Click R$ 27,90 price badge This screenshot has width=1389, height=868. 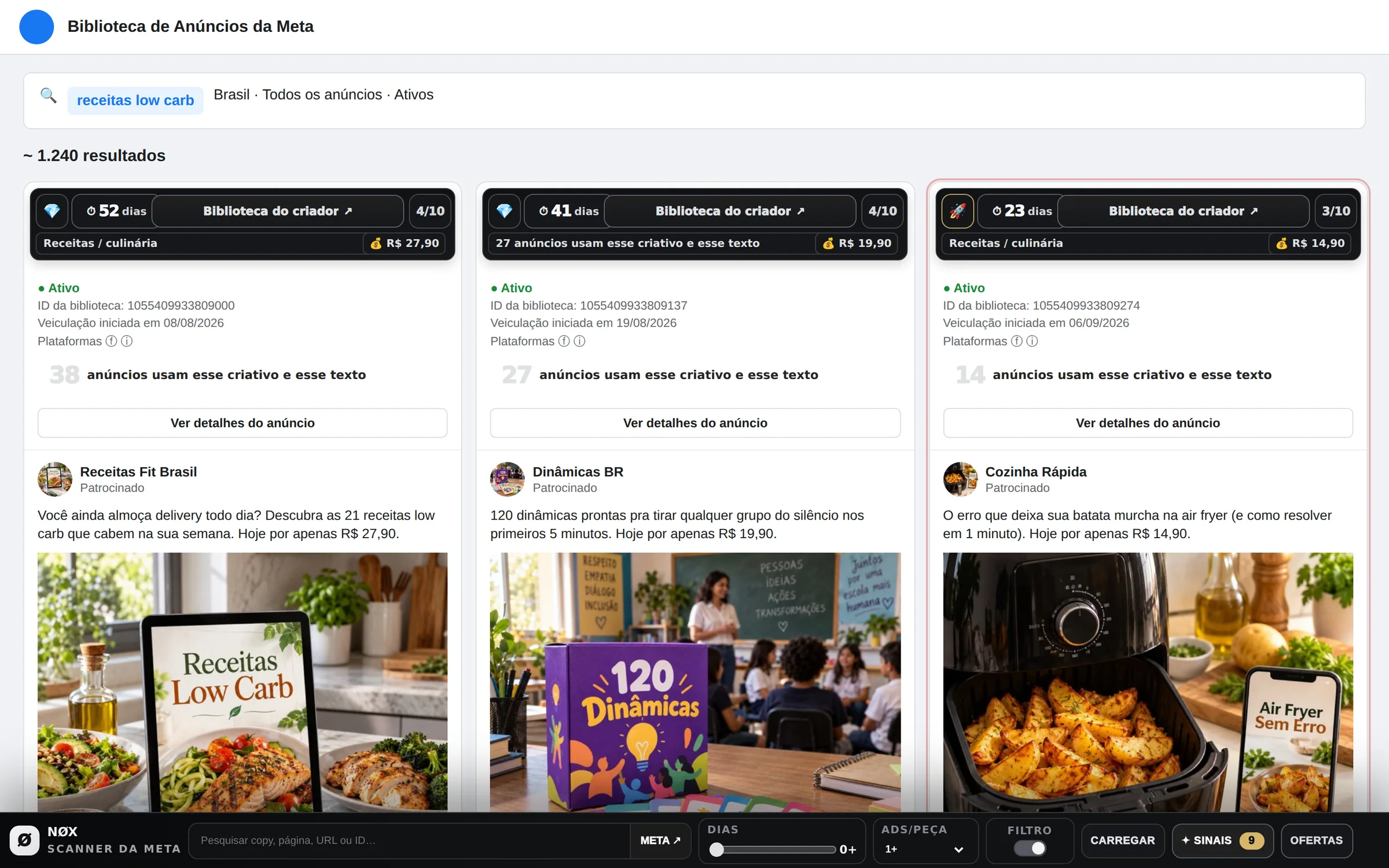(x=405, y=243)
